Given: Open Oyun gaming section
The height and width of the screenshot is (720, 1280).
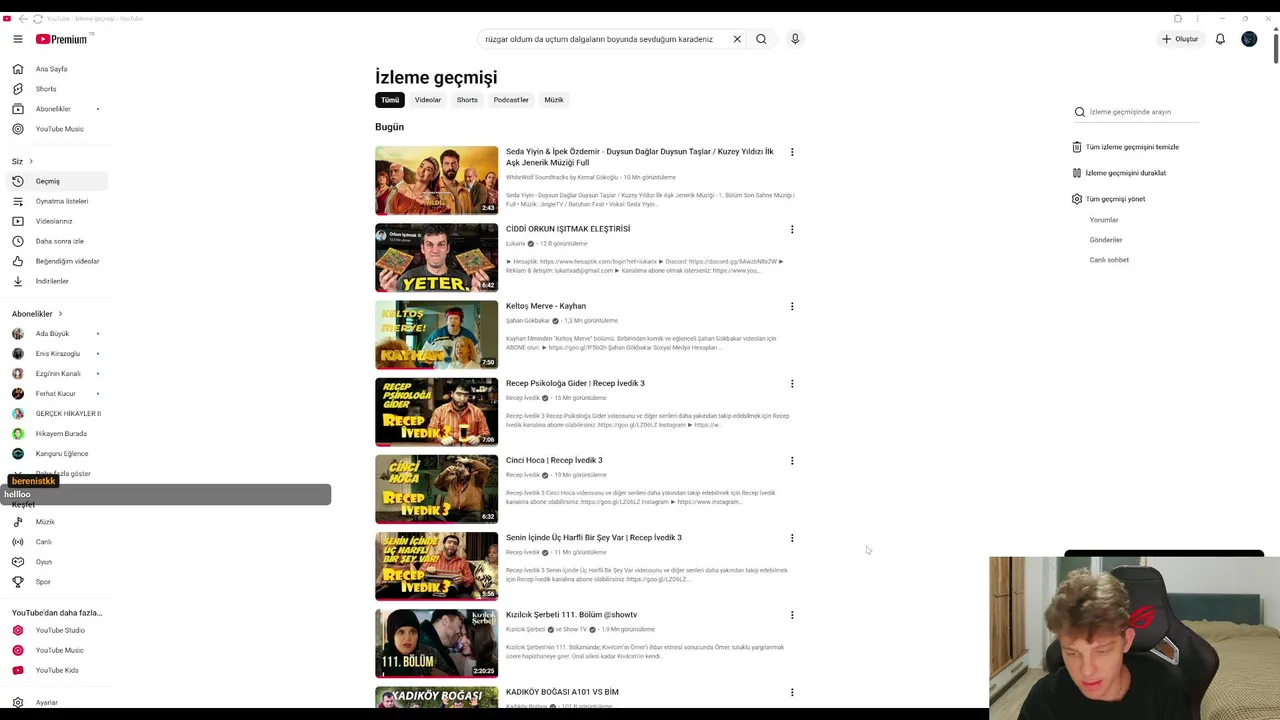Looking at the screenshot, I should tap(56, 562).
